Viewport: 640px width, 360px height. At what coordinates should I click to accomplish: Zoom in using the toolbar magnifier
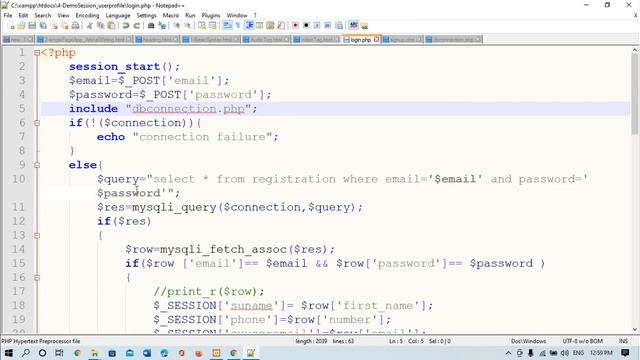click(177, 26)
